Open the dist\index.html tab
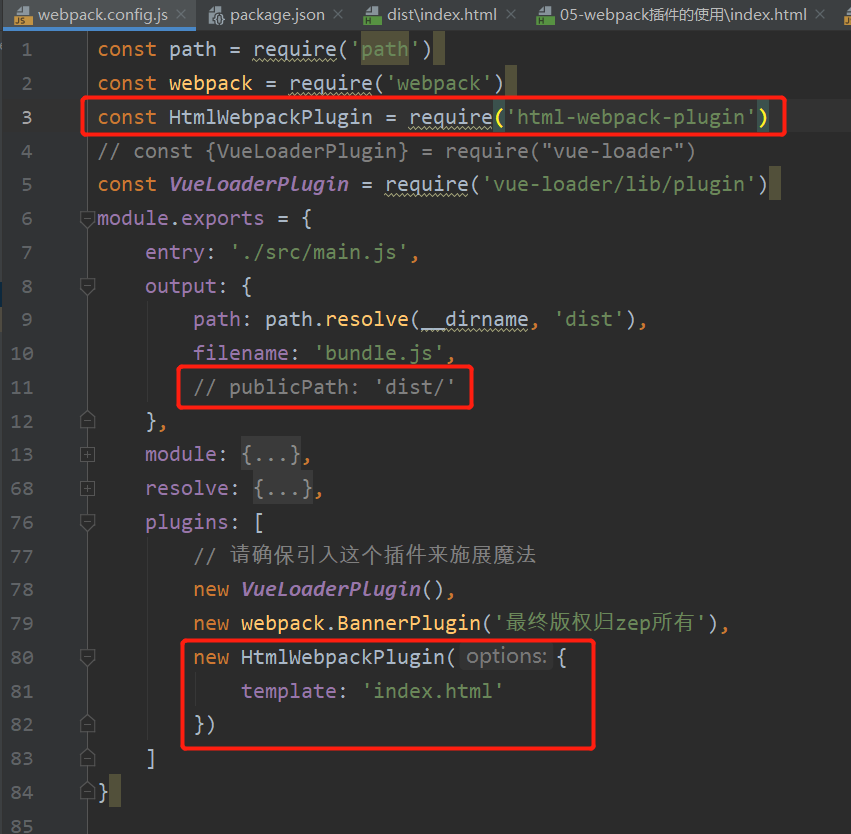This screenshot has height=834, width=851. tap(442, 15)
